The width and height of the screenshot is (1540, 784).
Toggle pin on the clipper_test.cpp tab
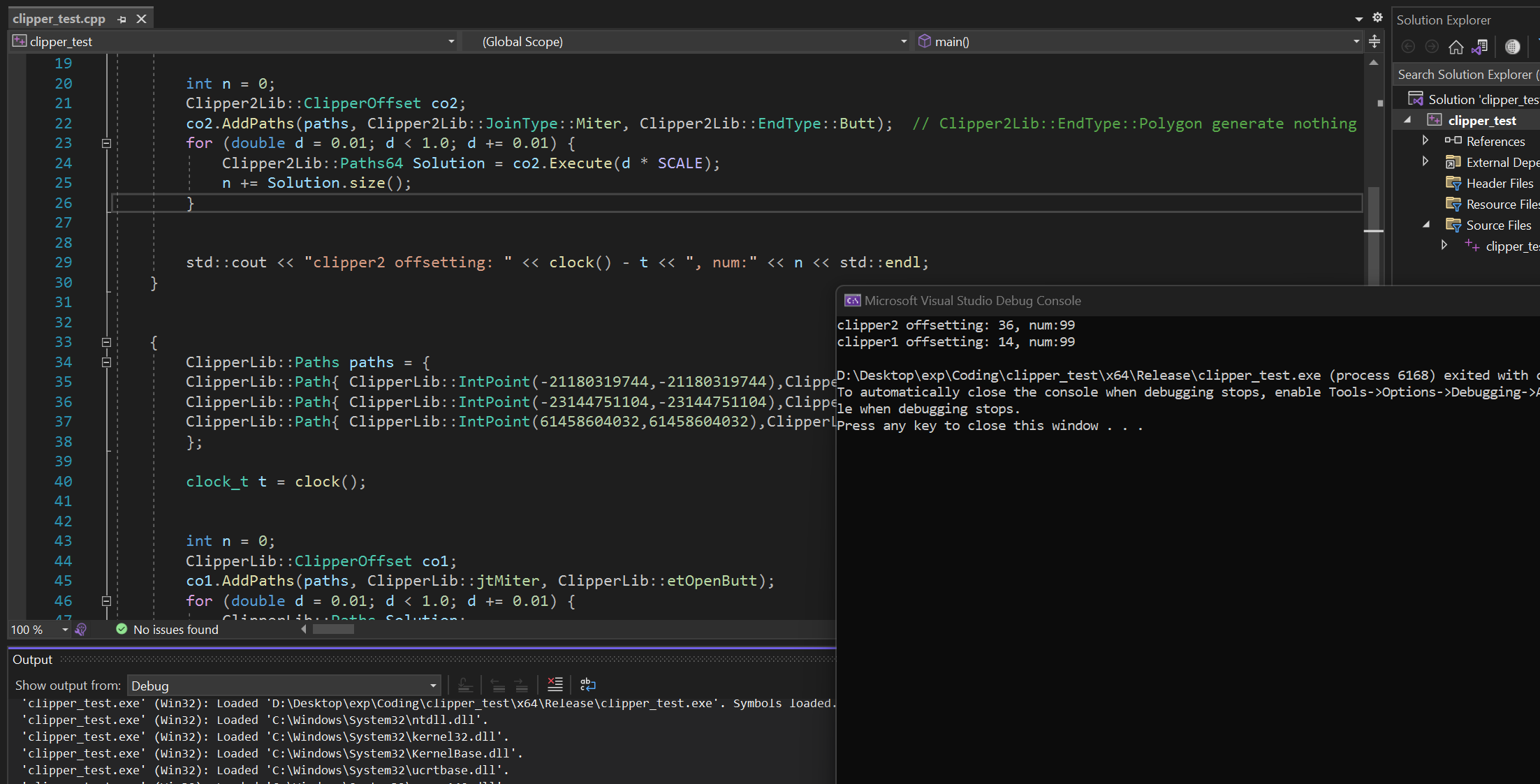(122, 18)
